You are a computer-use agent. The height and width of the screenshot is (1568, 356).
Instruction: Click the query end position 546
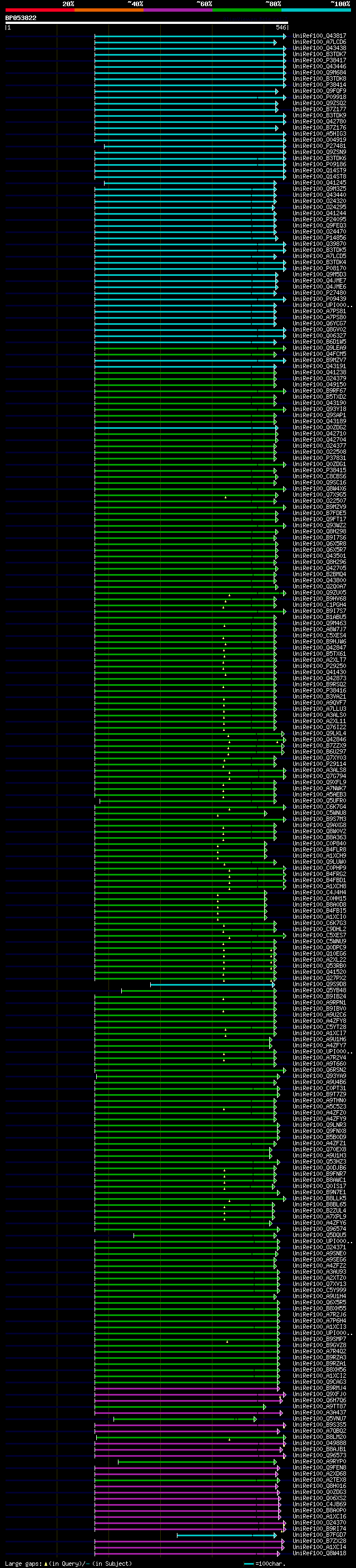(x=280, y=27)
